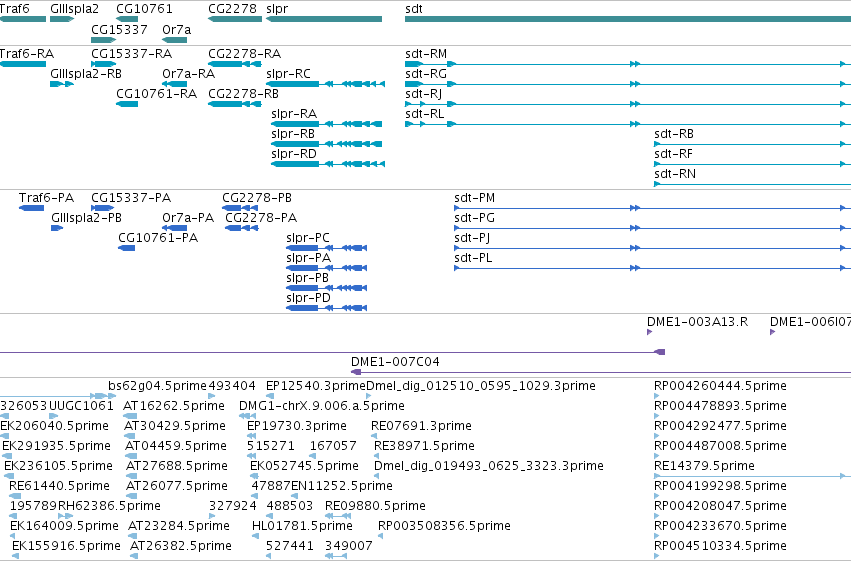Select the sdt-RB transcript label
The height and width of the screenshot is (561, 851).
tap(674, 134)
